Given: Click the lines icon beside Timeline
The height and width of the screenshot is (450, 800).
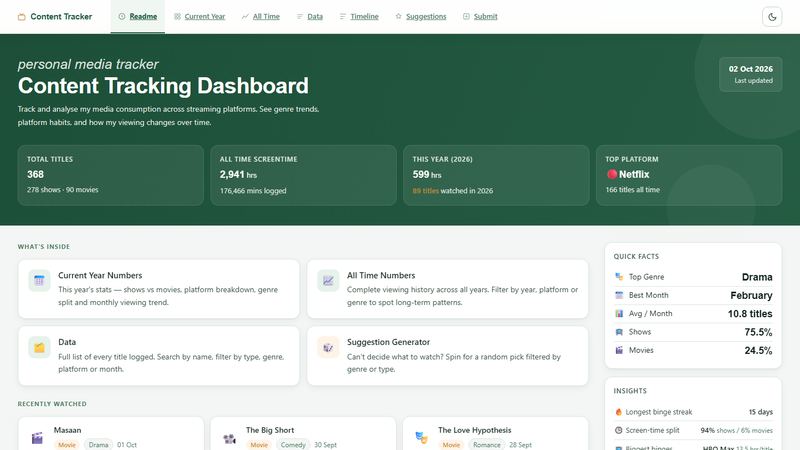Looking at the screenshot, I should [x=343, y=16].
